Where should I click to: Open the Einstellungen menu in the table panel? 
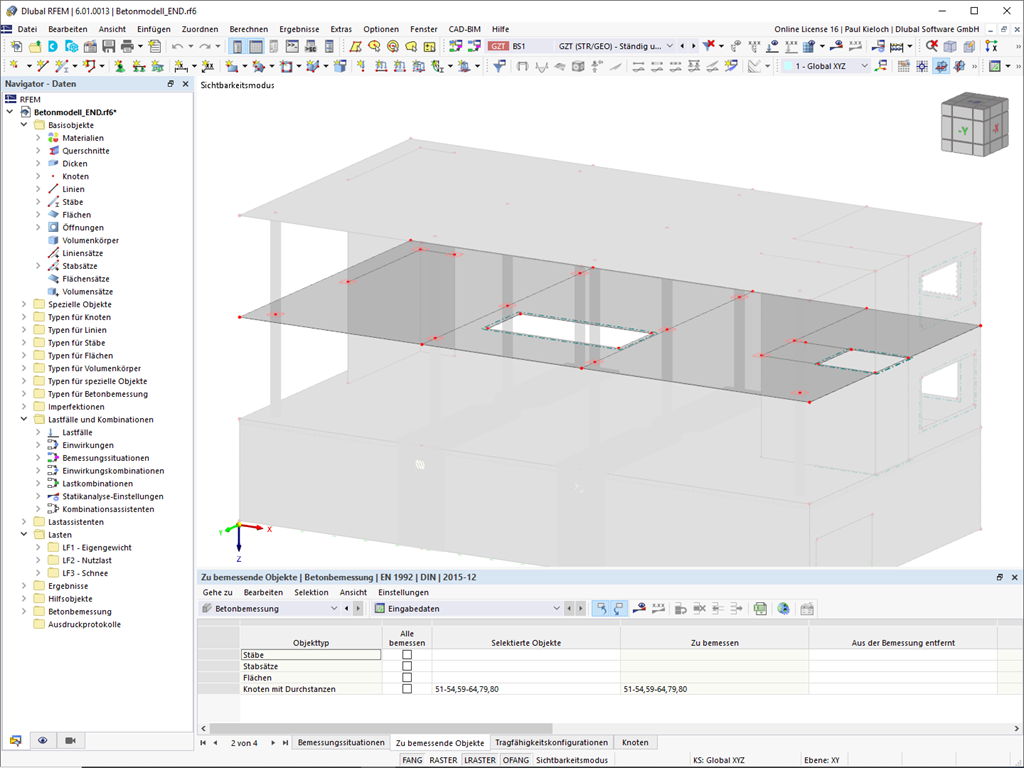point(404,592)
